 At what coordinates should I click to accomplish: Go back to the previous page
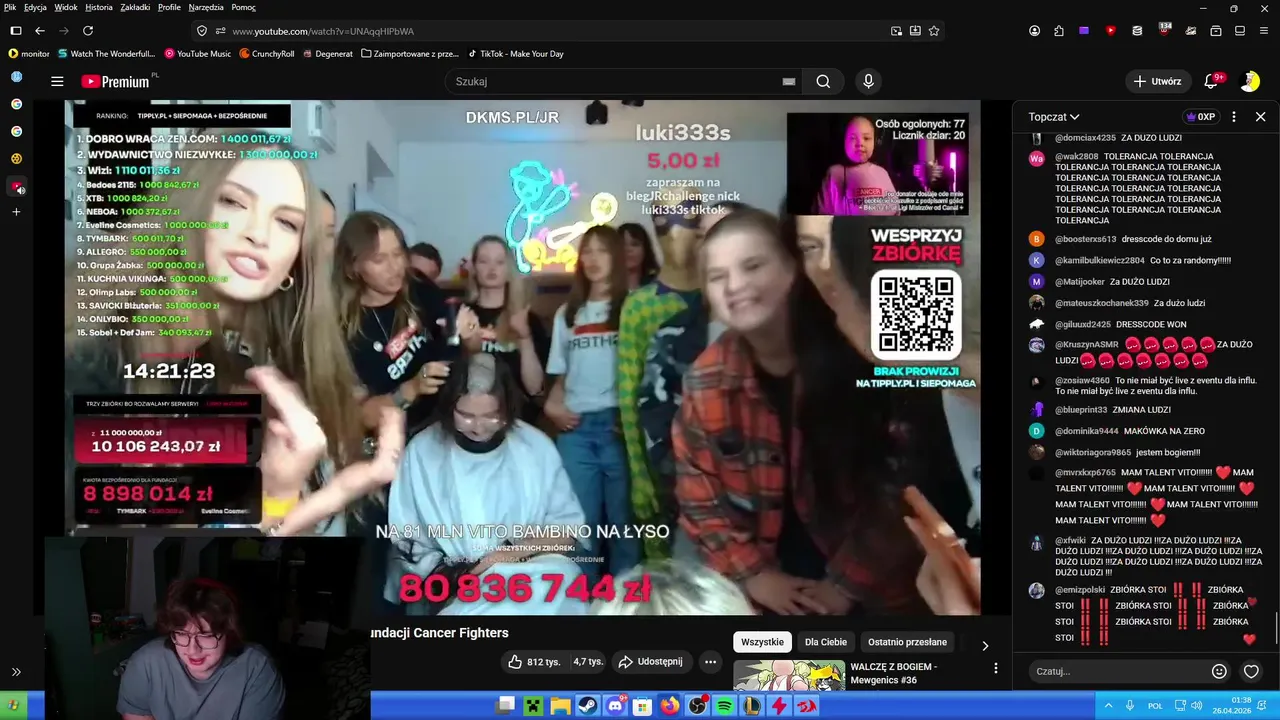(x=40, y=31)
